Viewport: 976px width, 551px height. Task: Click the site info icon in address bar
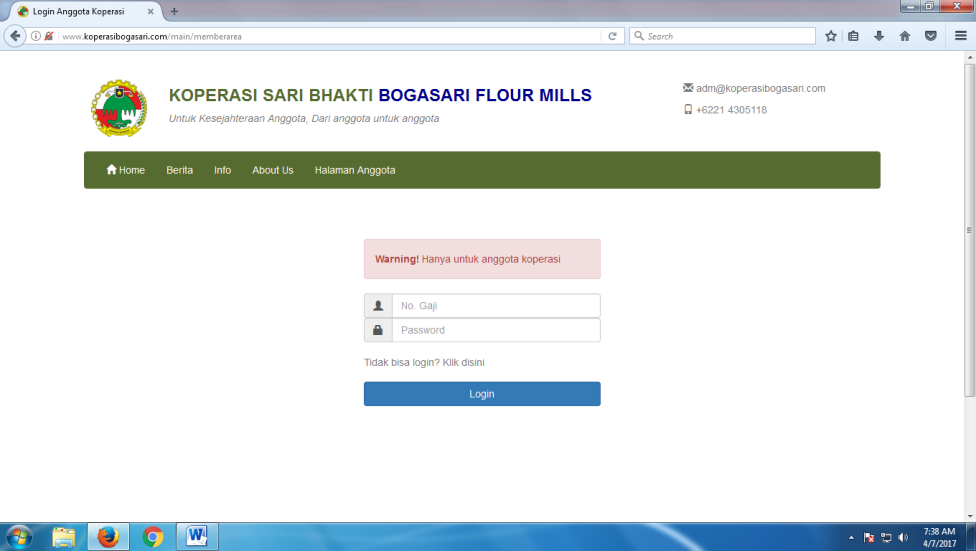point(36,36)
